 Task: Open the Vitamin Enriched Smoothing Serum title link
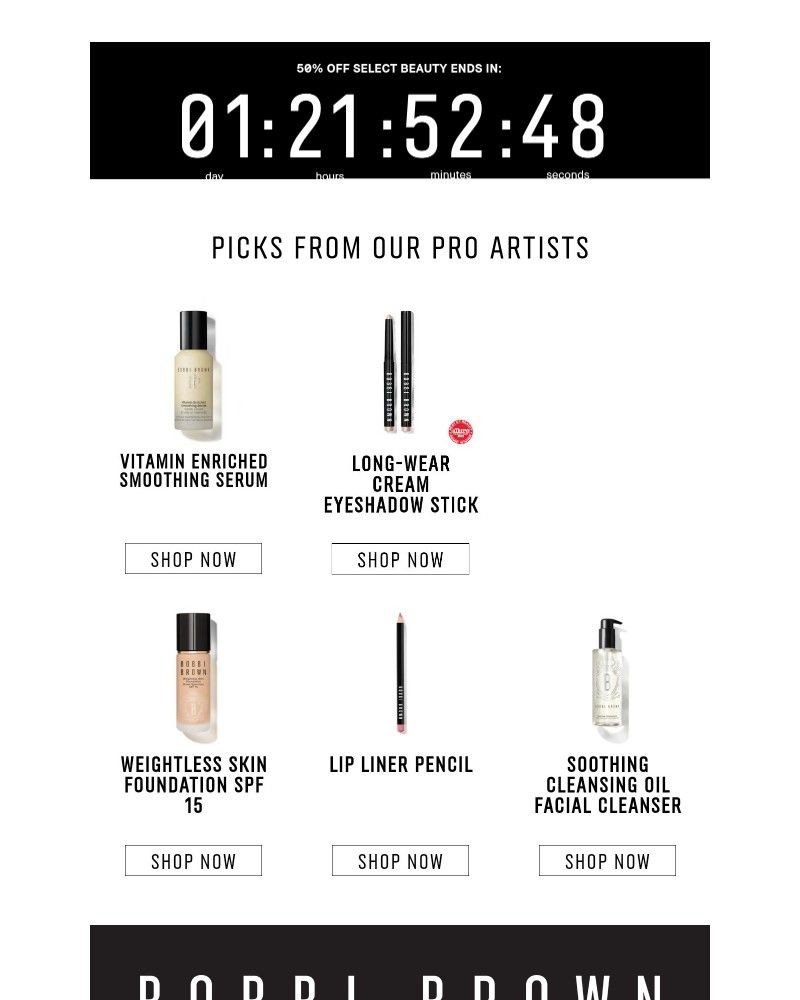(193, 472)
